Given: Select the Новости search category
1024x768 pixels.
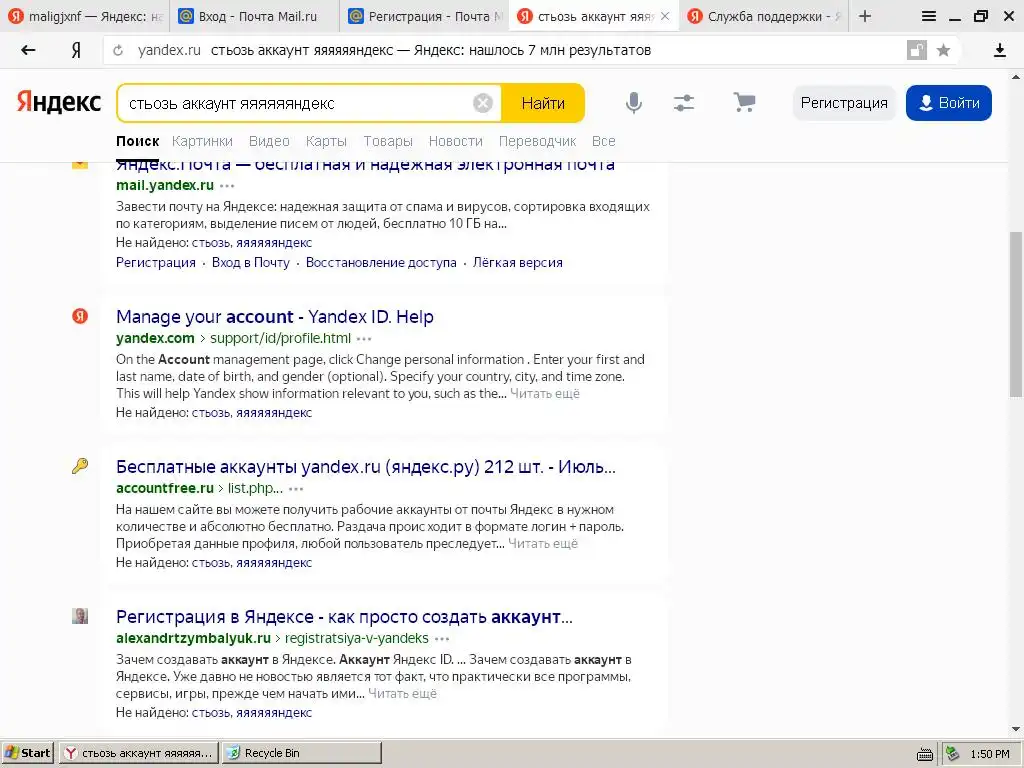Looking at the screenshot, I should tap(456, 141).
